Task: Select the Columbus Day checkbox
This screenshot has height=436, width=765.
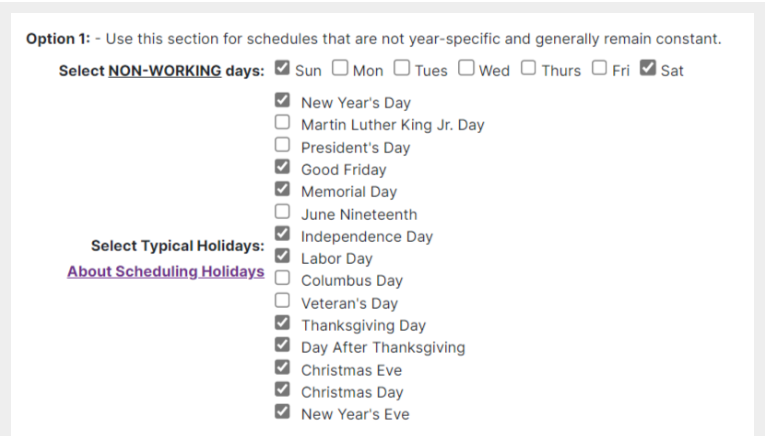Action: pos(282,278)
